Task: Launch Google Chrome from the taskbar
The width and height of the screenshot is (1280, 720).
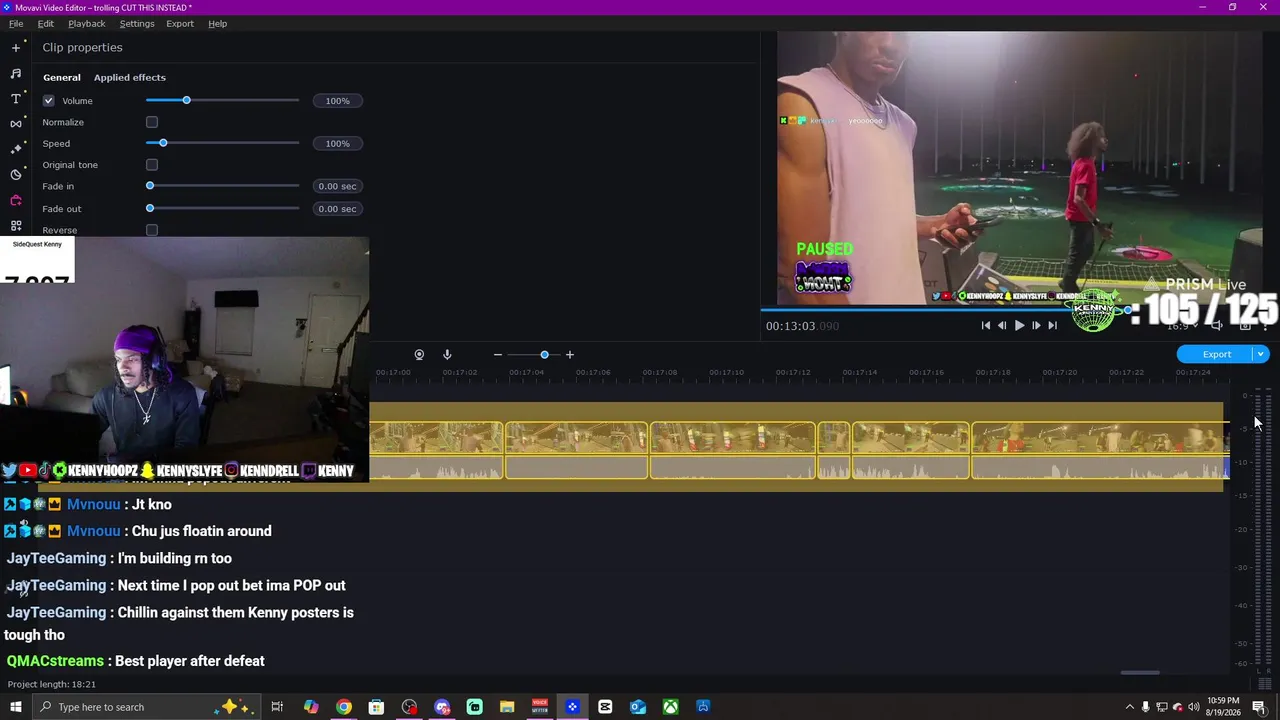Action: tap(344, 707)
